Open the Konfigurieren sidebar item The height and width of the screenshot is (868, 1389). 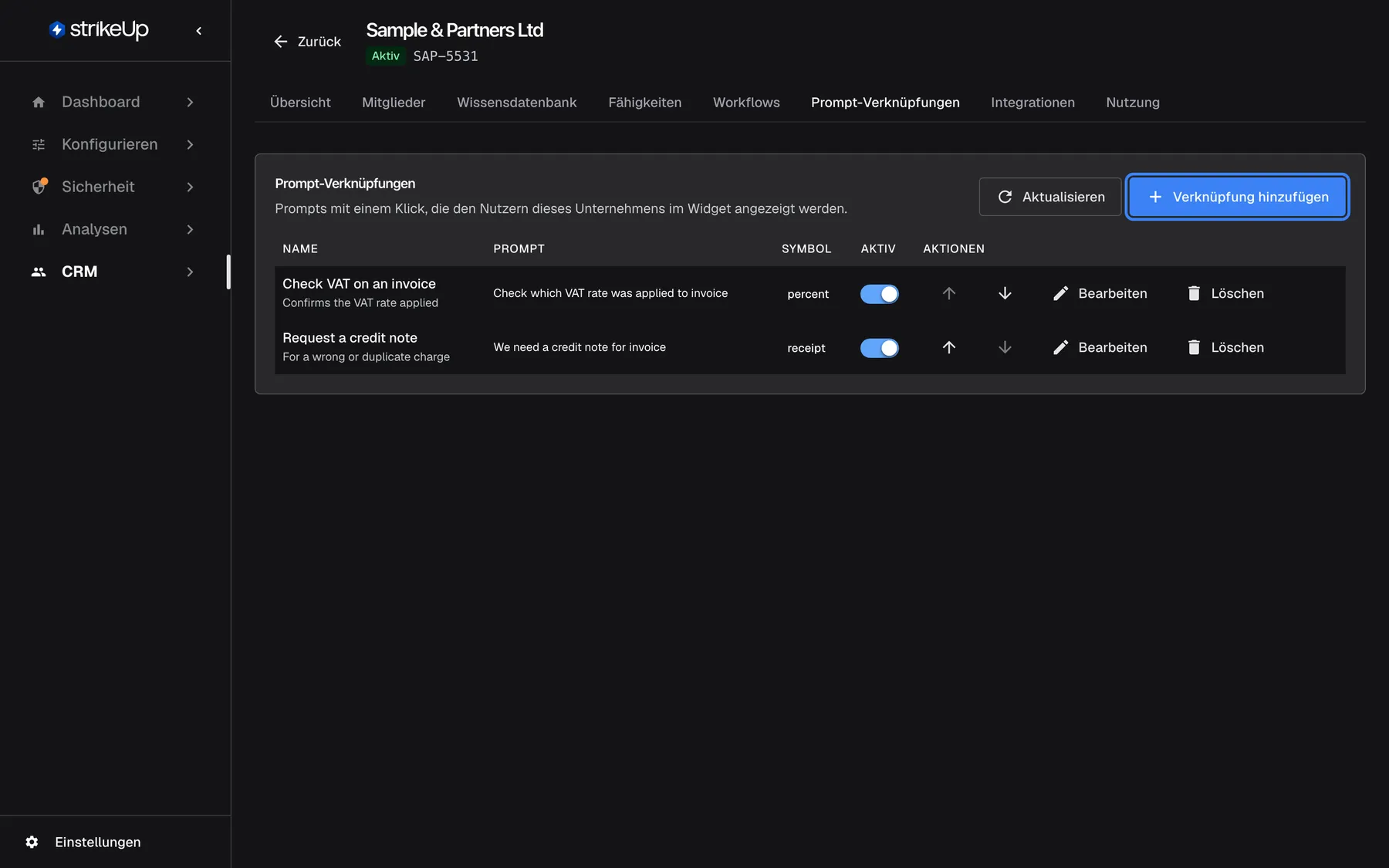pyautogui.click(x=114, y=144)
